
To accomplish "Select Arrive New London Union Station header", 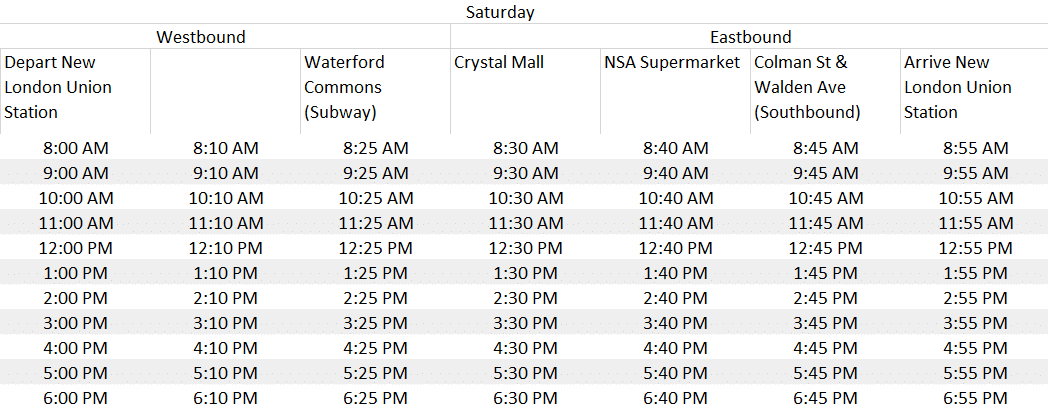I will coord(974,91).
